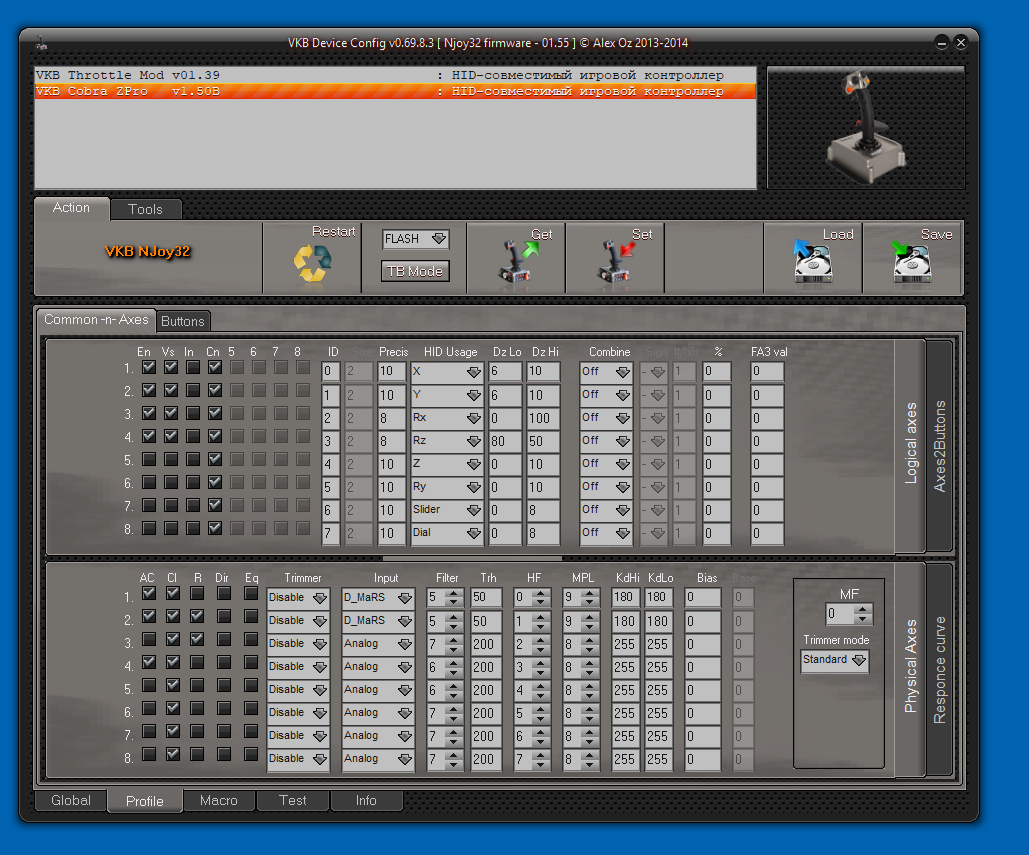This screenshot has height=855, width=1029.
Task: Switch to the Buttons tab
Action: pos(183,321)
